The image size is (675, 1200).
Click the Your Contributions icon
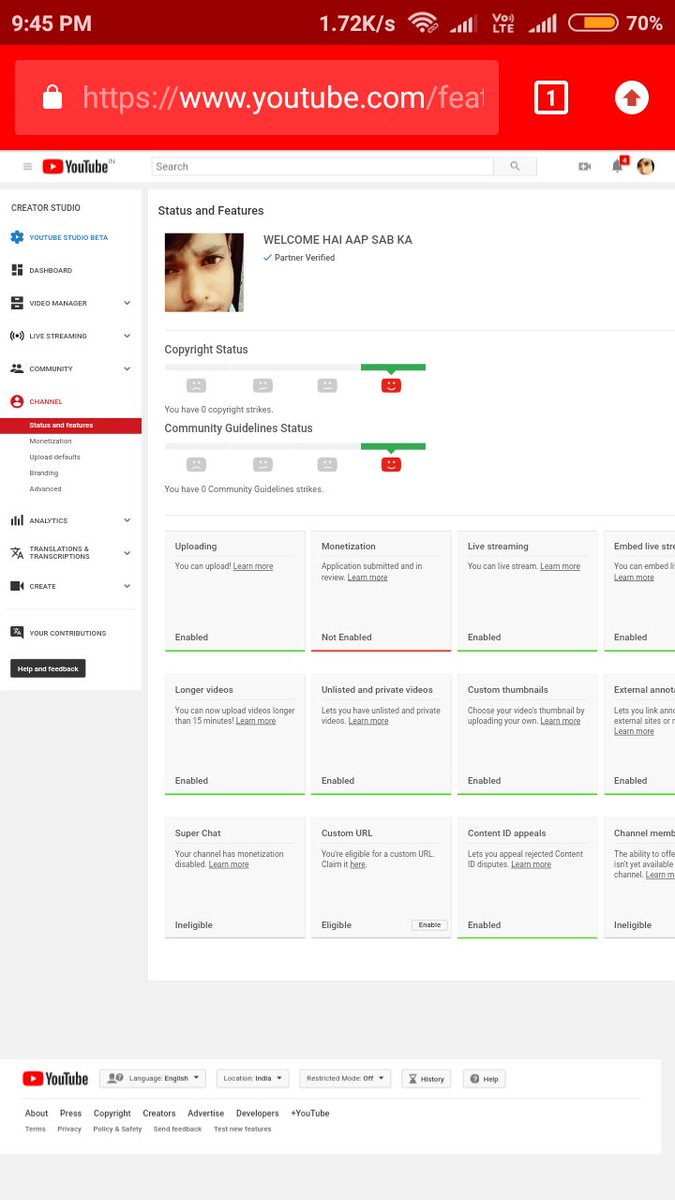pos(17,632)
